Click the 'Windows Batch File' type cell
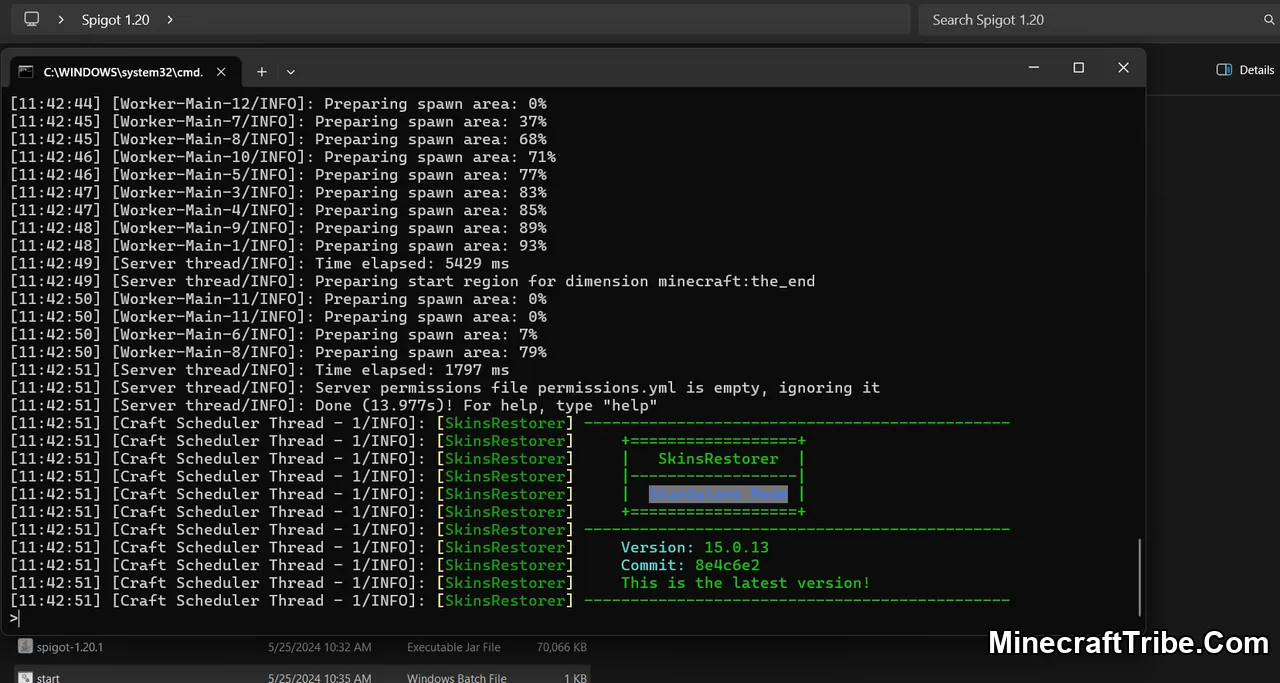The width and height of the screenshot is (1280, 683). 457,678
